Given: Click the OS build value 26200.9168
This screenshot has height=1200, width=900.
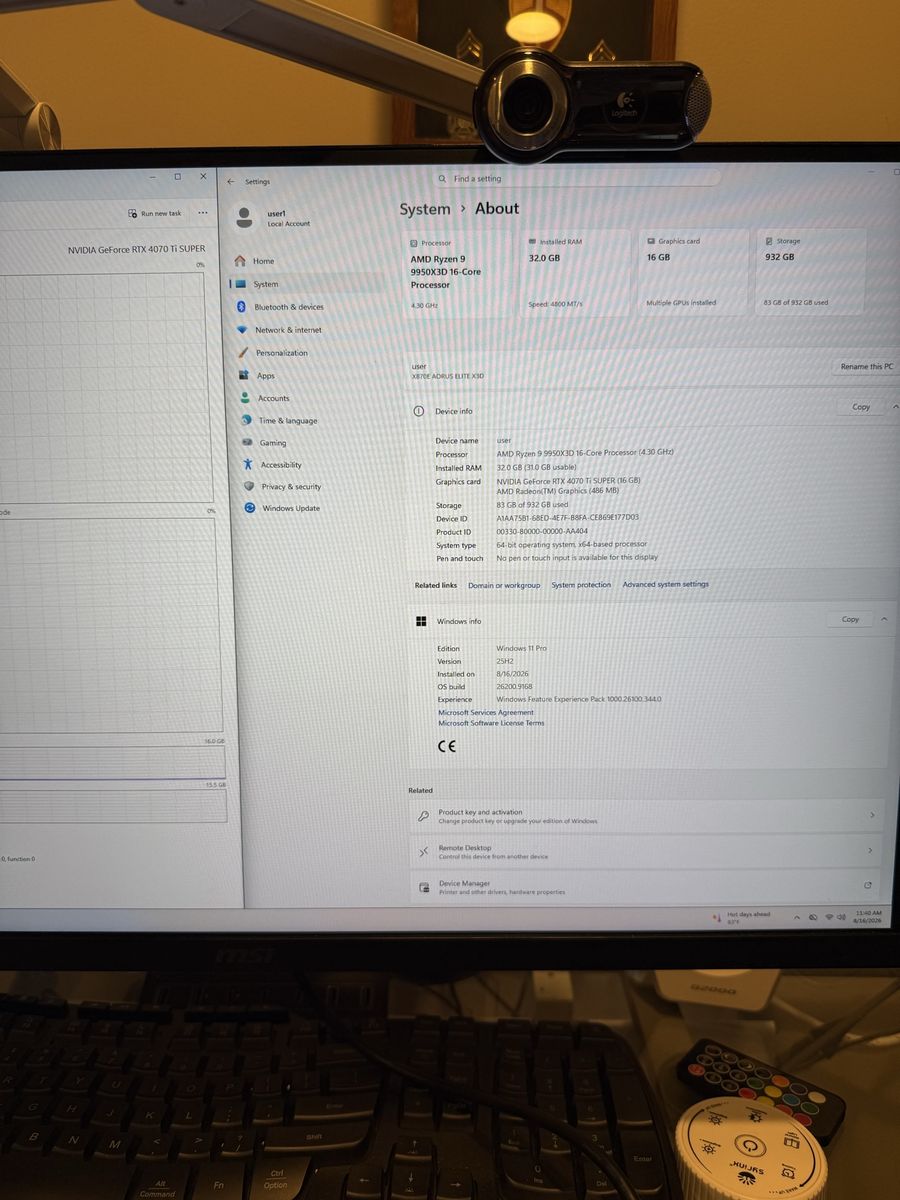Looking at the screenshot, I should (514, 687).
